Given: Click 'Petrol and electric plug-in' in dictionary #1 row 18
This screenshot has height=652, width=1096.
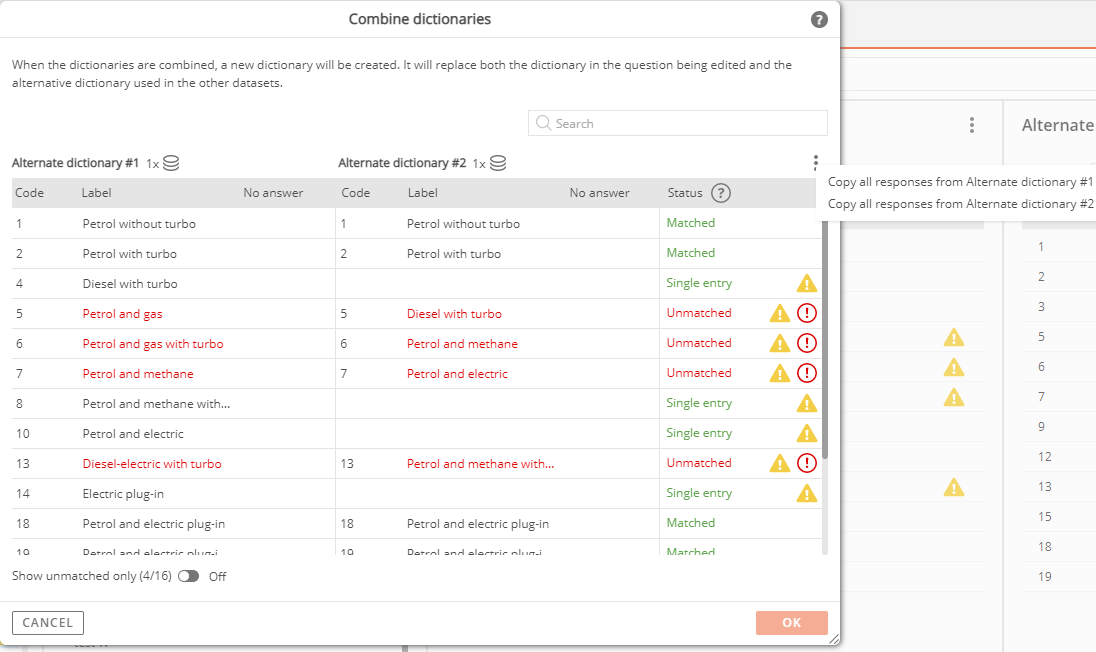Looking at the screenshot, I should [x=154, y=524].
